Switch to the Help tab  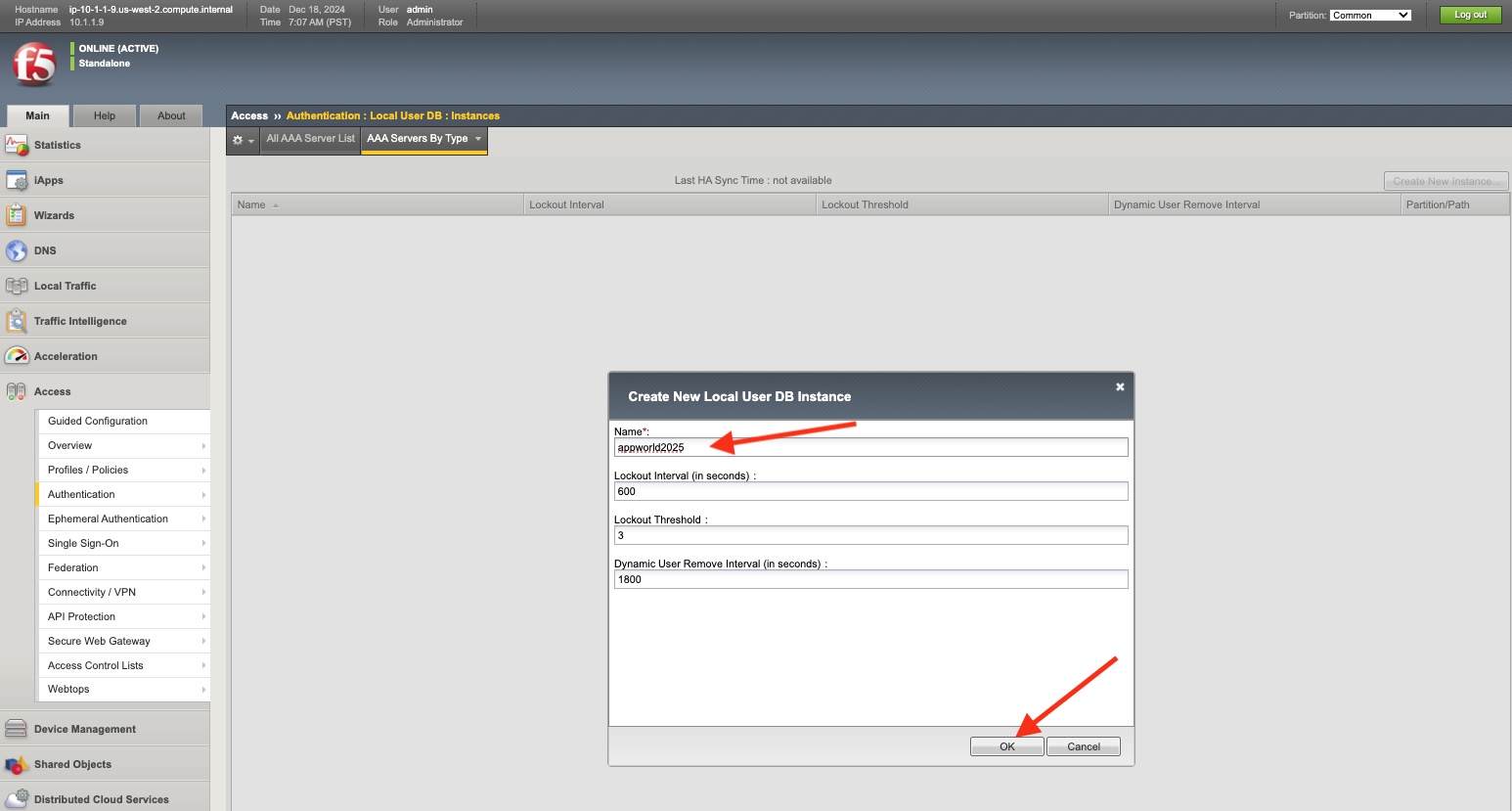105,115
